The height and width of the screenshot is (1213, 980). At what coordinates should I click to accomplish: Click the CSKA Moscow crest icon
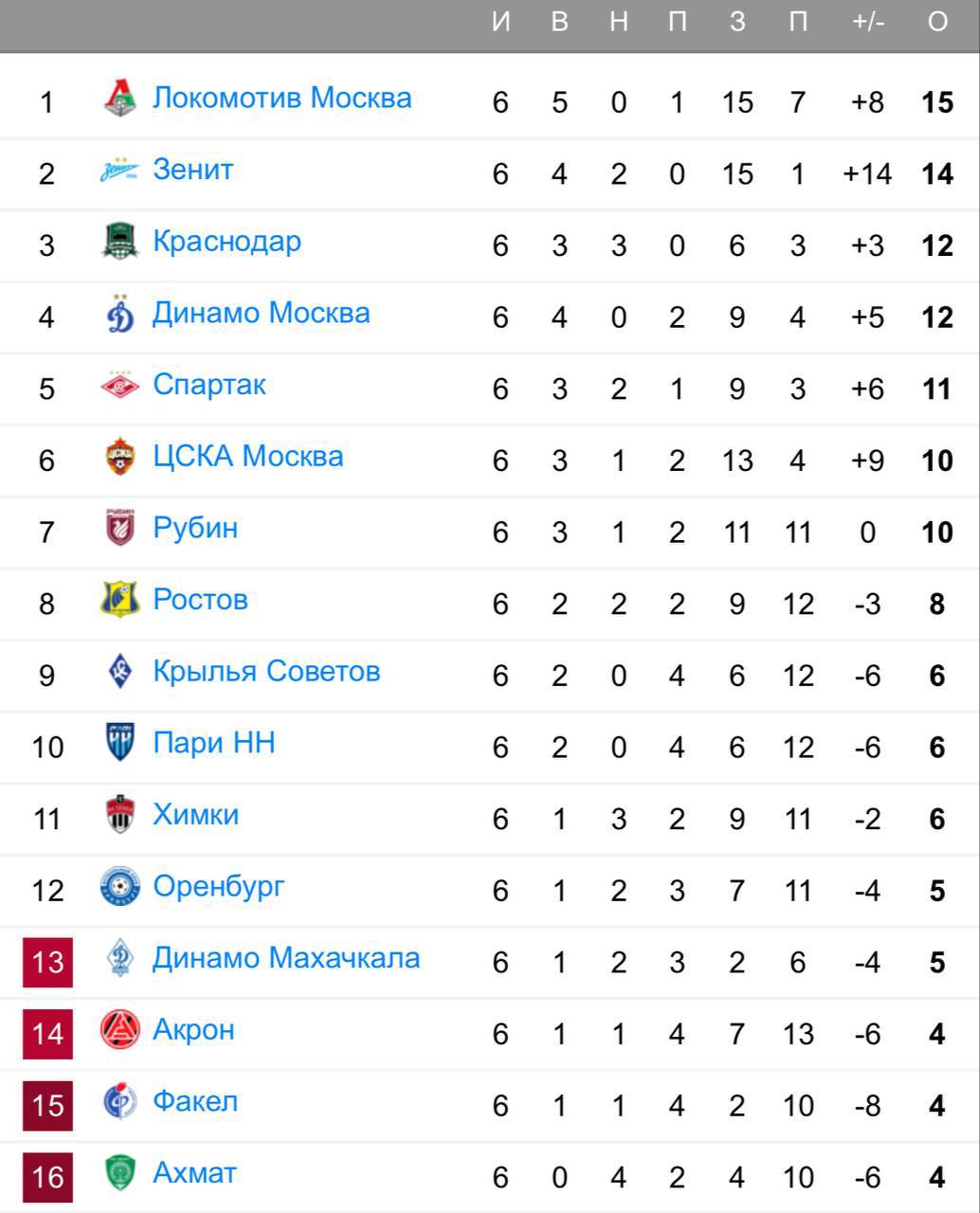[x=119, y=457]
